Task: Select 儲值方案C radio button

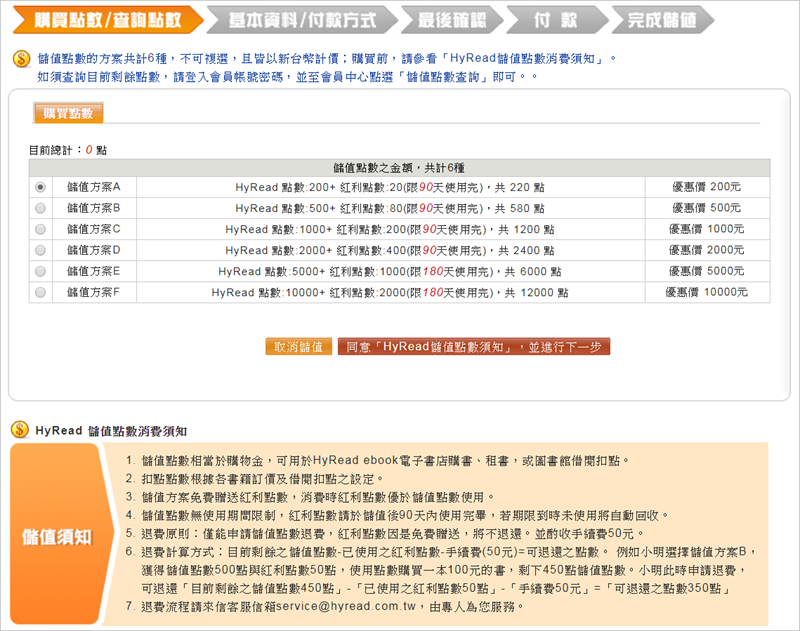Action: [40, 229]
